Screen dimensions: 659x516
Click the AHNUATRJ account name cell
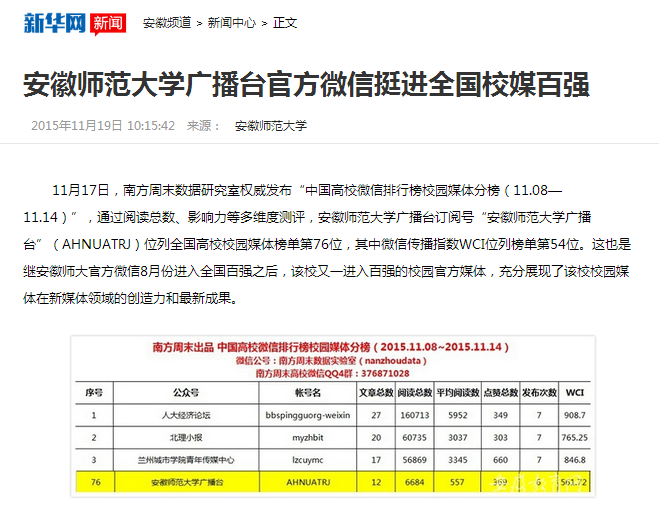(x=307, y=483)
